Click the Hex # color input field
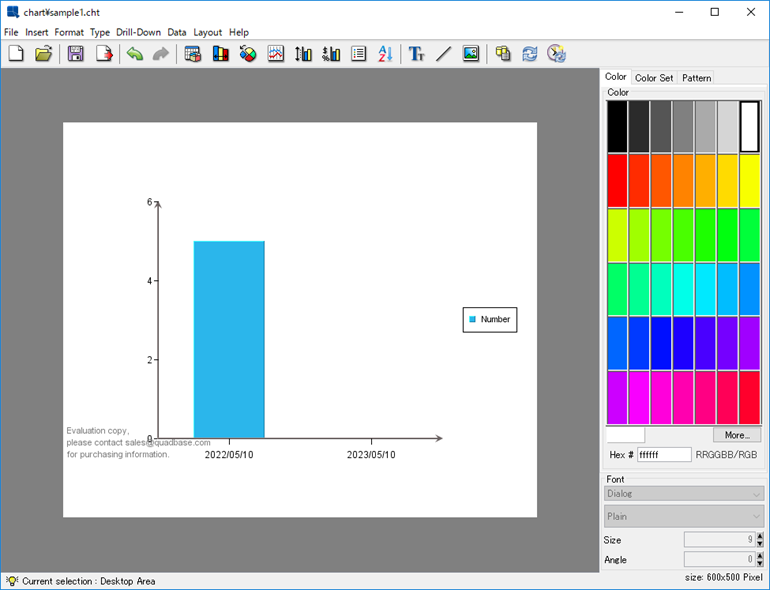770x590 pixels. (x=664, y=455)
